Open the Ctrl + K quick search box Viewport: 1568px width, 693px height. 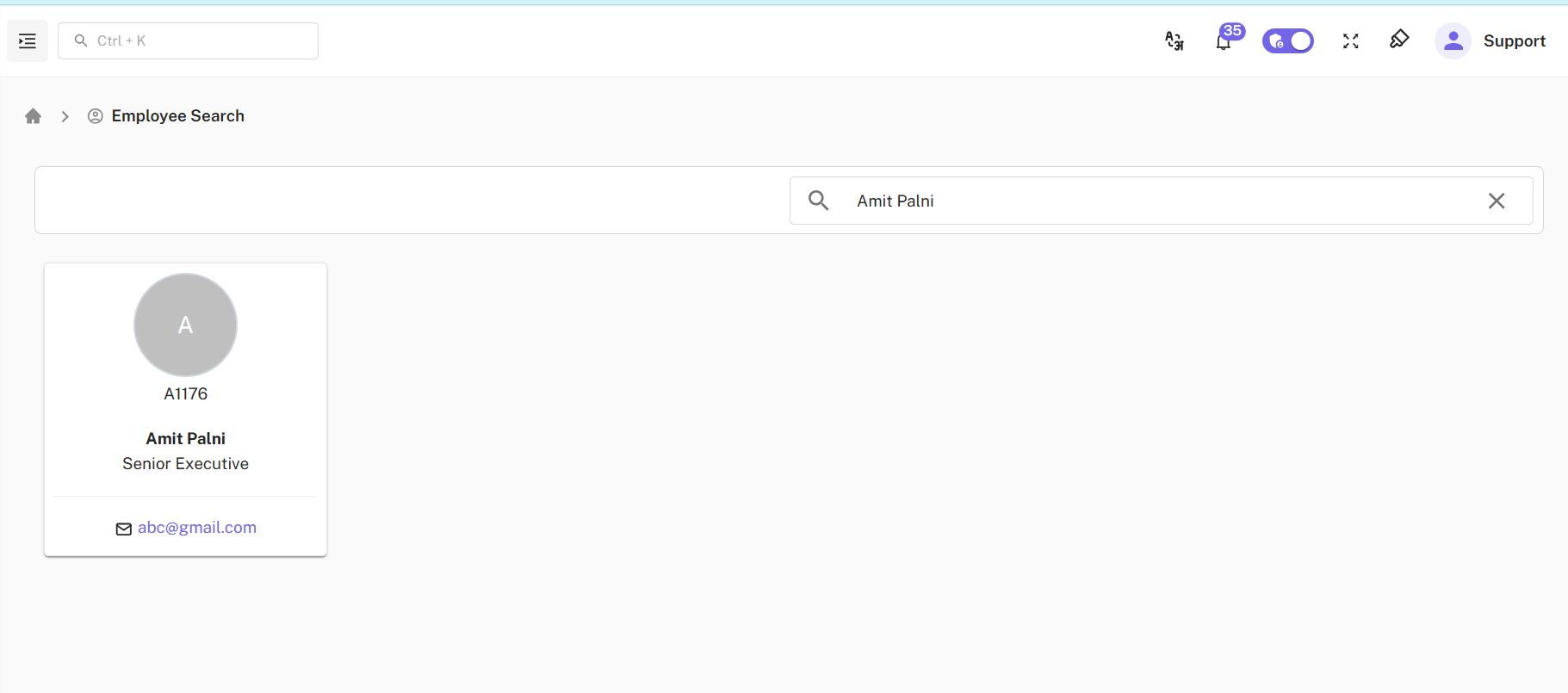(188, 40)
